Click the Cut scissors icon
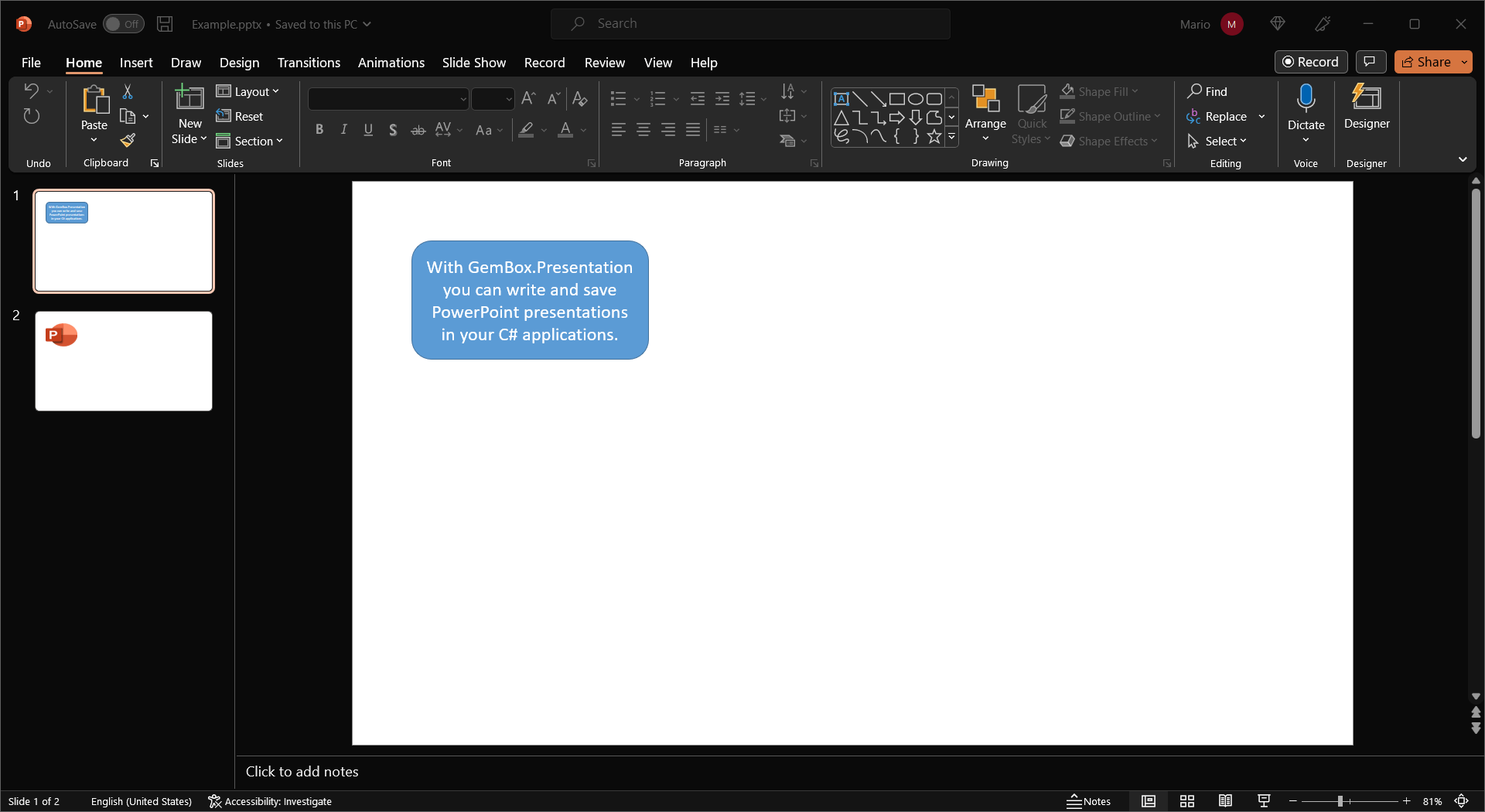 (x=128, y=92)
